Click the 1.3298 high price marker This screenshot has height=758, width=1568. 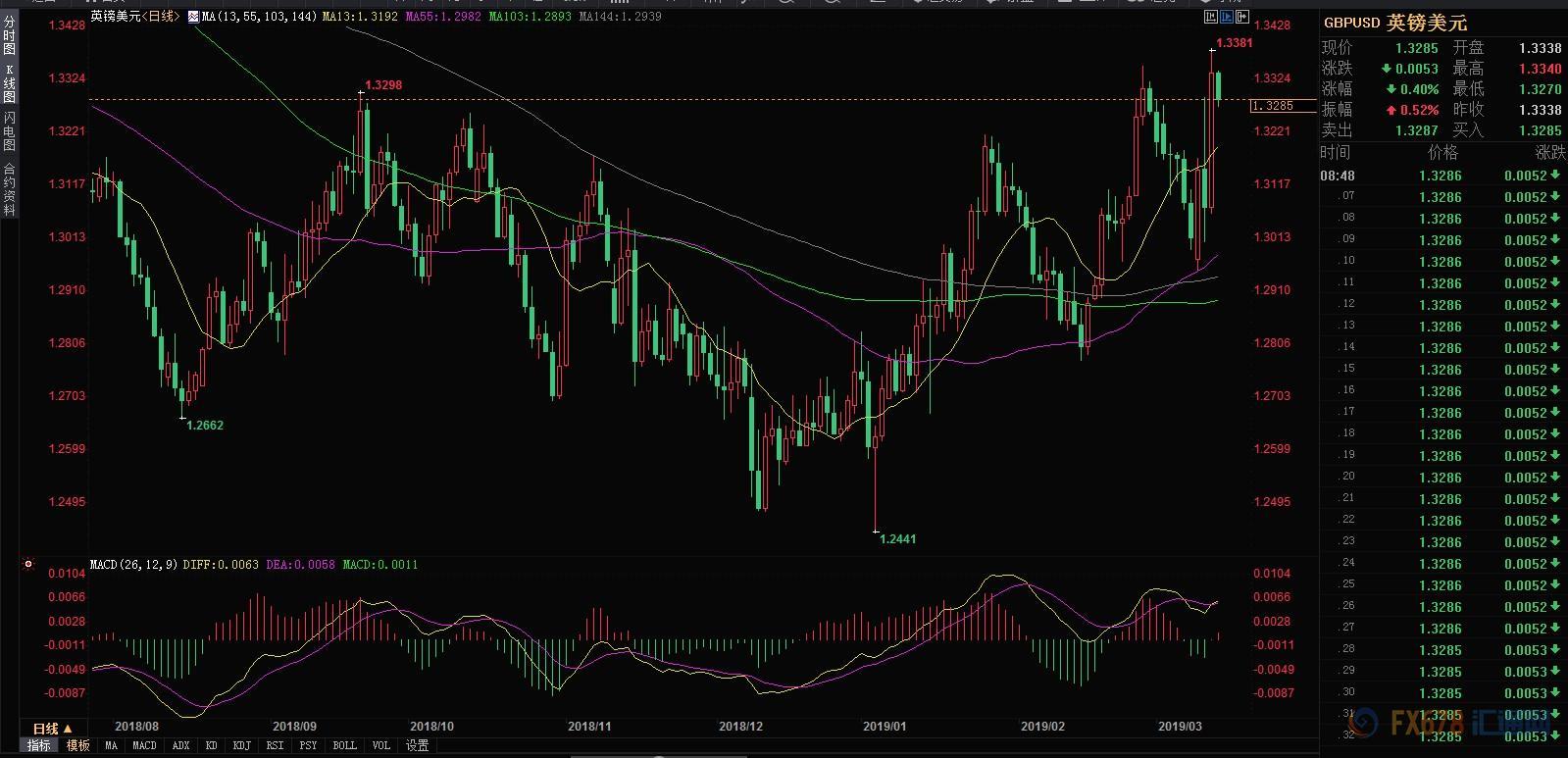coord(383,85)
